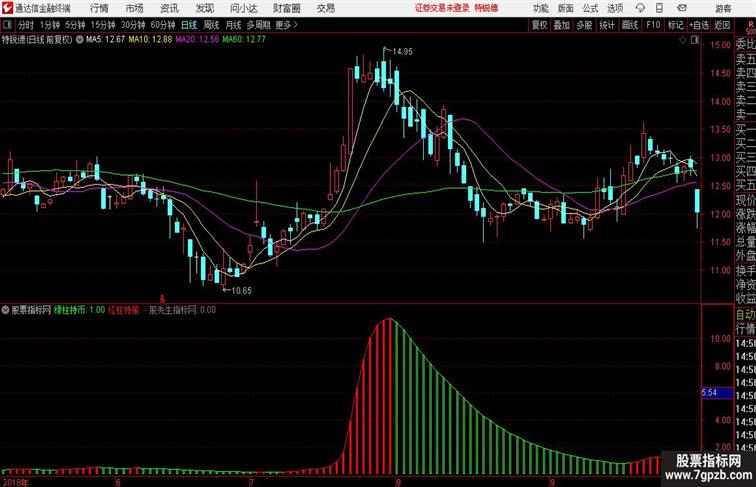Click the 证券交易未登录 login link
The height and width of the screenshot is (487, 756).
(442, 8)
